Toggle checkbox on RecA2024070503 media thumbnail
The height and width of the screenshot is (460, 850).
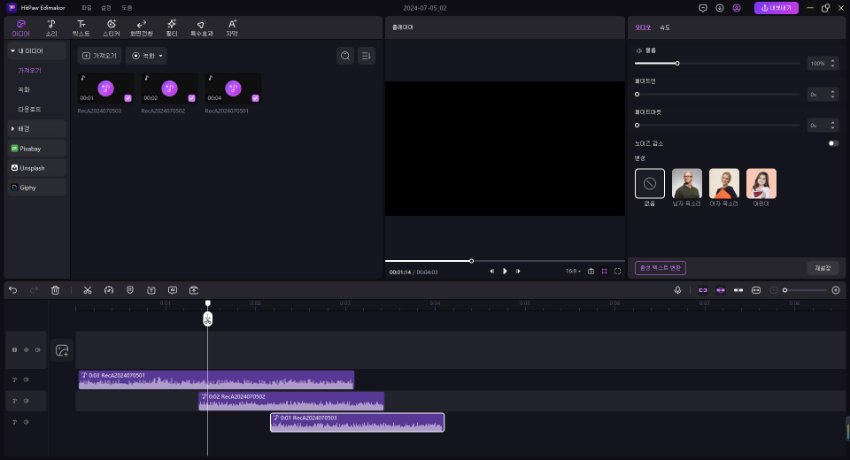point(127,98)
